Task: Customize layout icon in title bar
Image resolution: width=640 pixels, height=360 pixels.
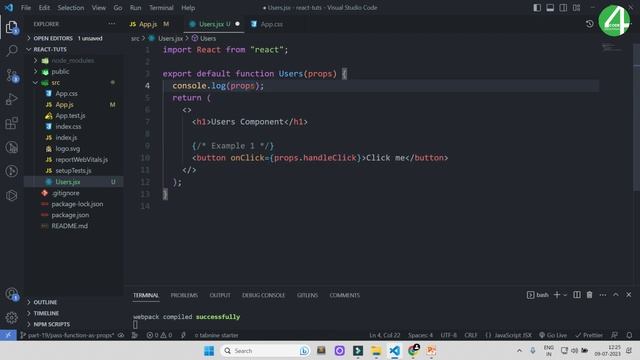Action: tap(576, 8)
